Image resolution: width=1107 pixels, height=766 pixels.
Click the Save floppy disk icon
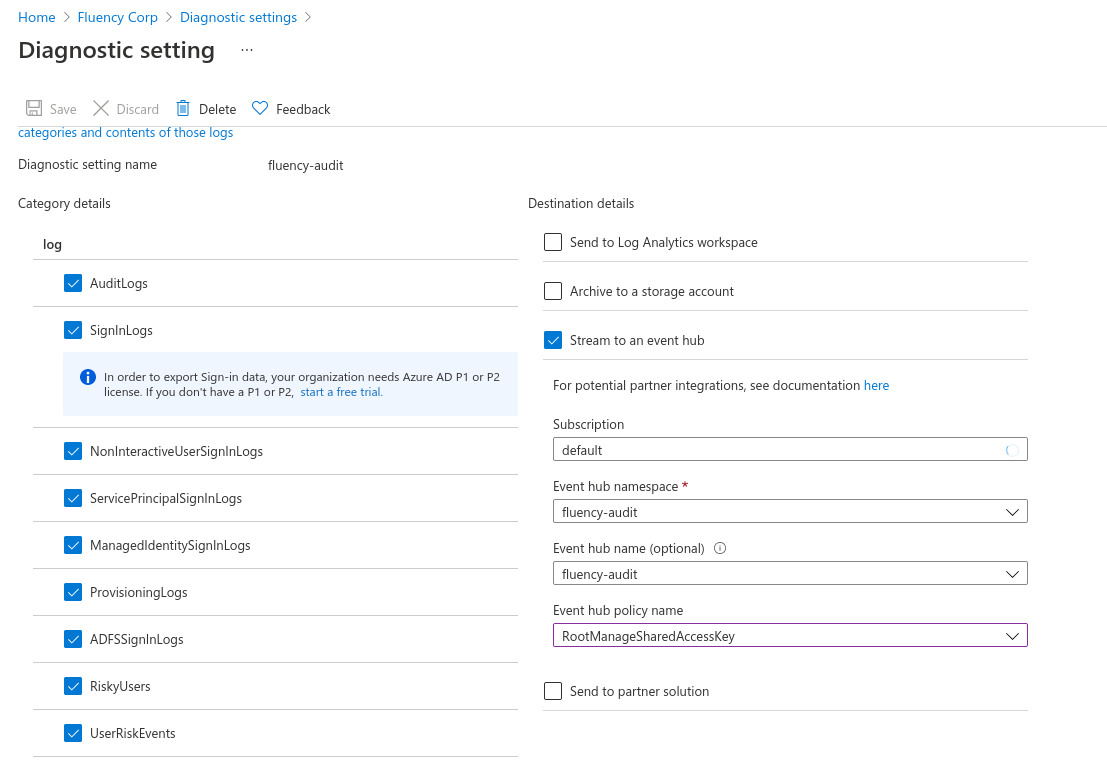pyautogui.click(x=34, y=108)
